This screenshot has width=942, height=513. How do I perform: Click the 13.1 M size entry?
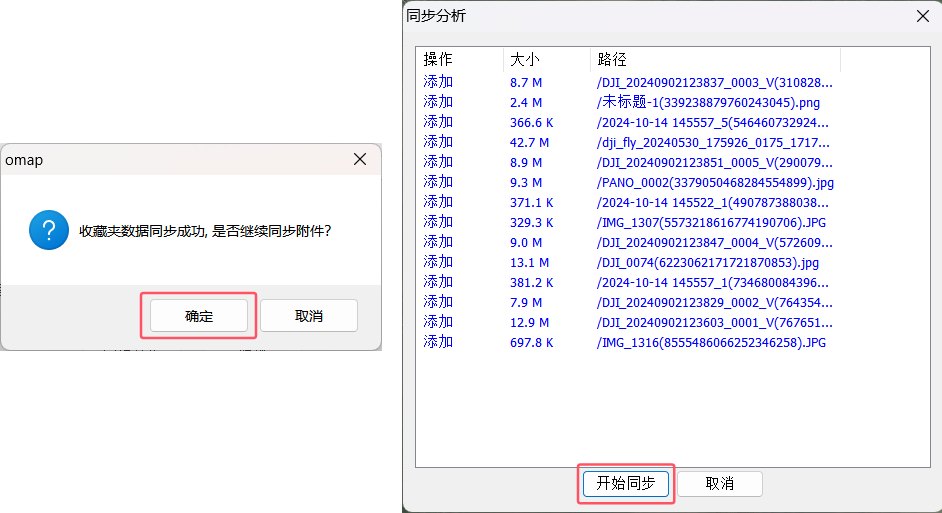pos(526,262)
